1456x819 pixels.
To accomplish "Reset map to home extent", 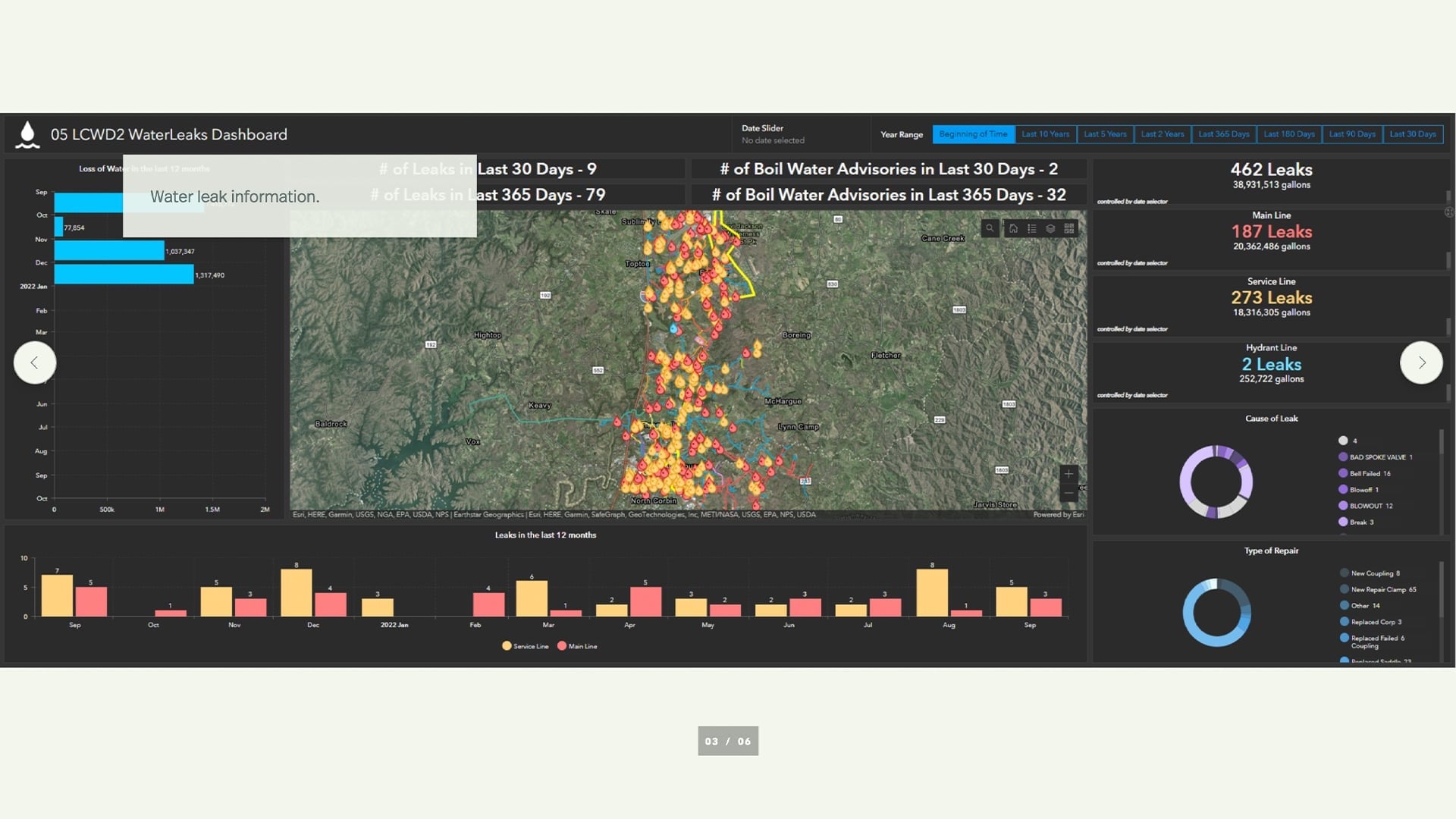I will coord(1013,228).
